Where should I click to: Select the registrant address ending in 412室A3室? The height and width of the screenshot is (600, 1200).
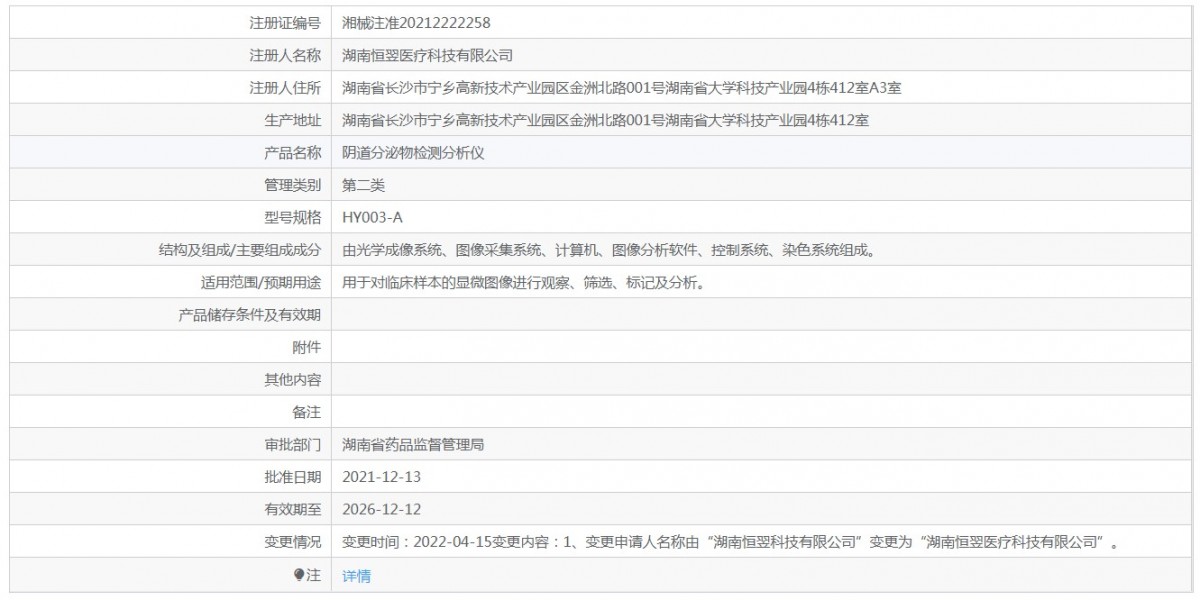coord(622,87)
